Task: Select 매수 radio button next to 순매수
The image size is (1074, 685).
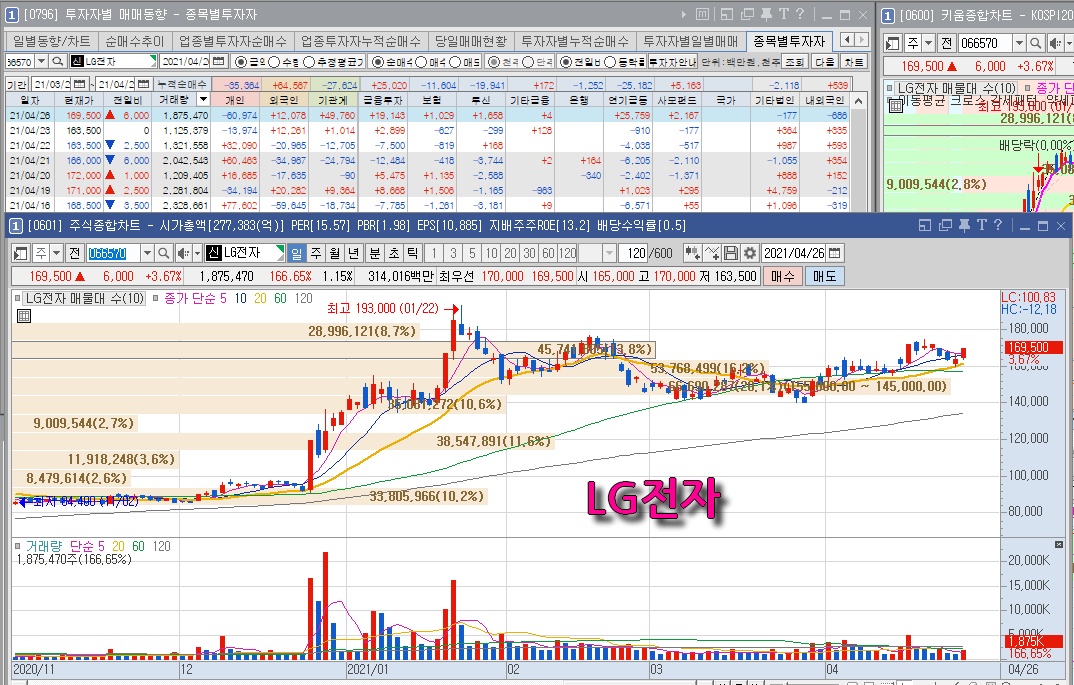Action: [421, 62]
